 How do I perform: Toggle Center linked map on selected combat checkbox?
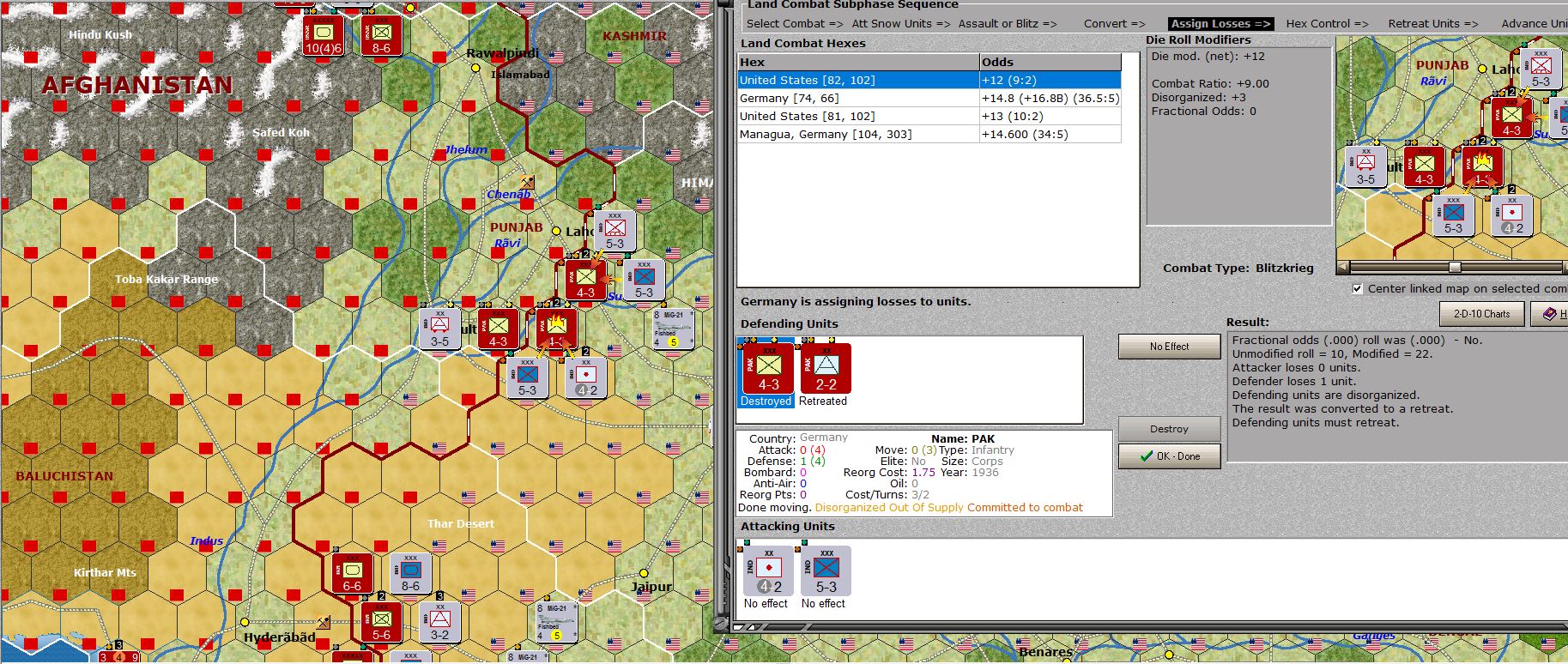point(1357,289)
